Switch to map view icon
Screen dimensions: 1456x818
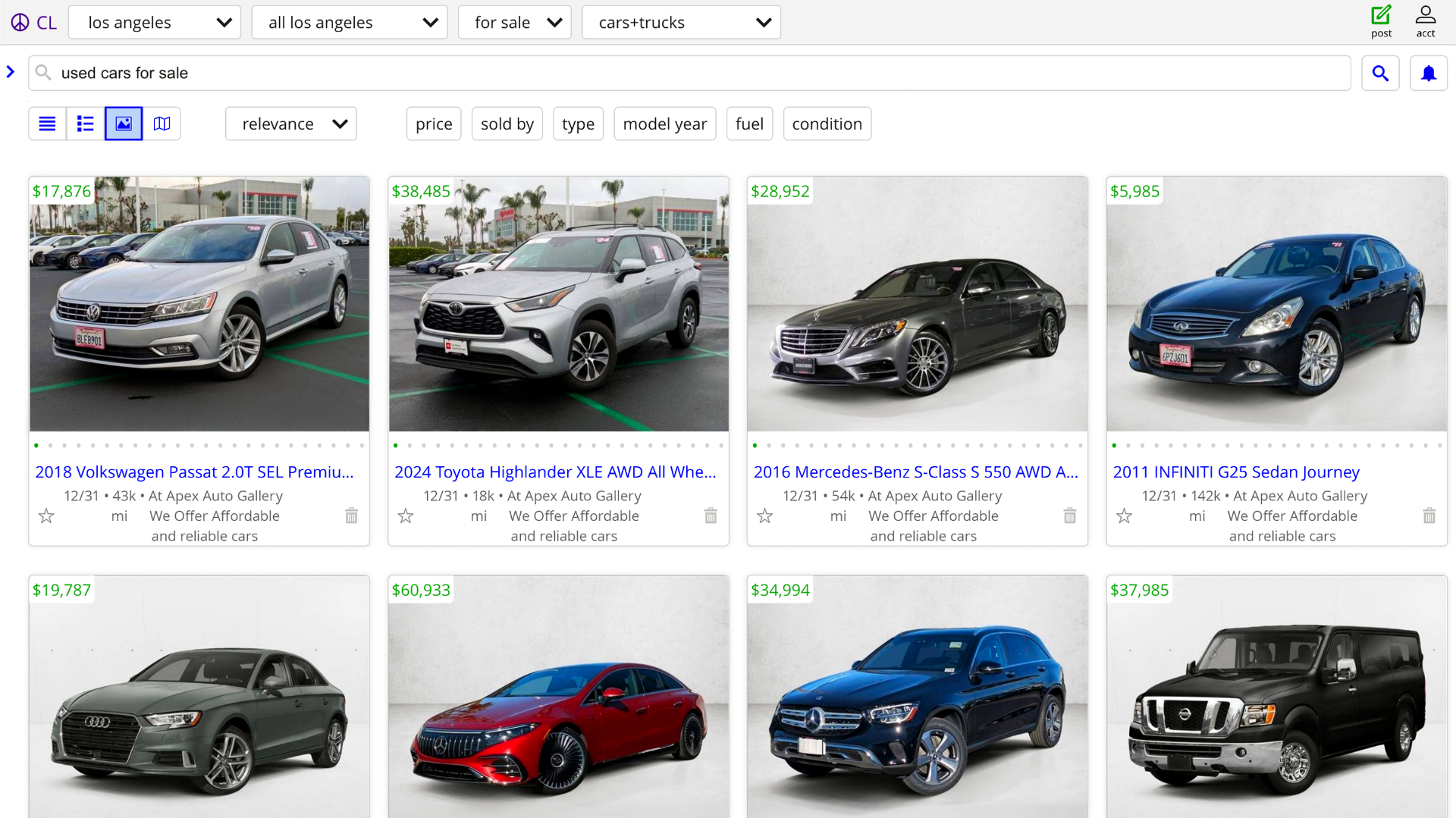(162, 124)
